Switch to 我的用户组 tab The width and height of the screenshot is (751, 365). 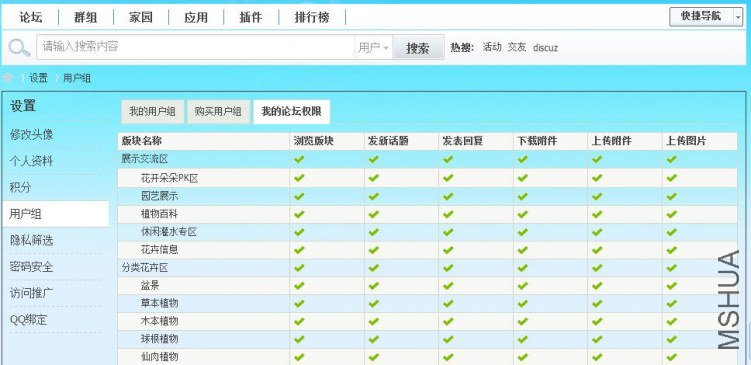152,112
